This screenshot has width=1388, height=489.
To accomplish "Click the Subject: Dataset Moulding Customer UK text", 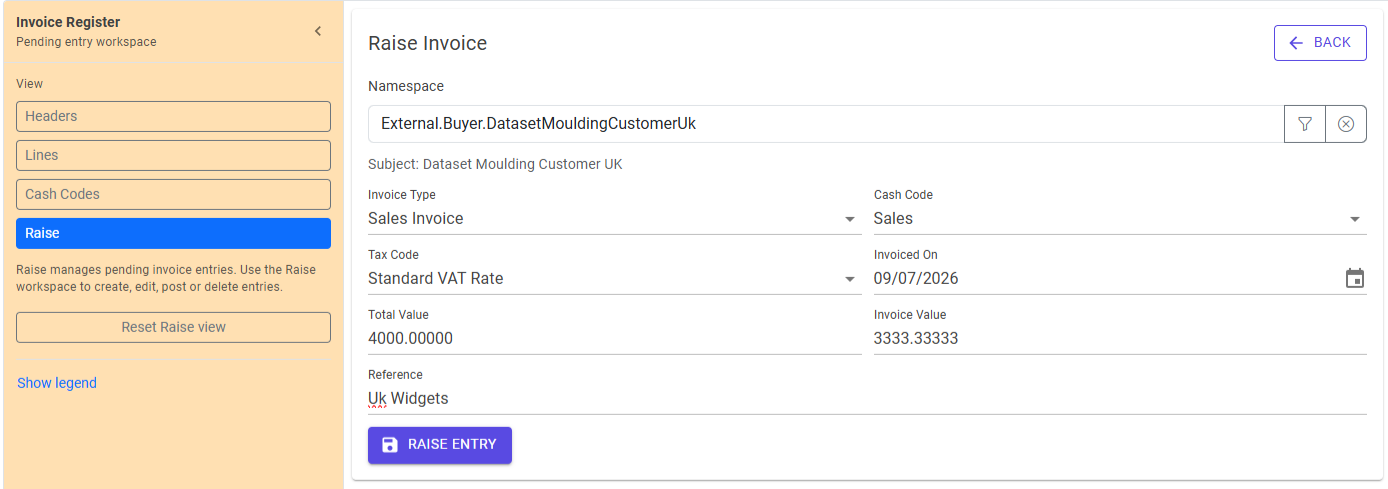I will point(495,164).
